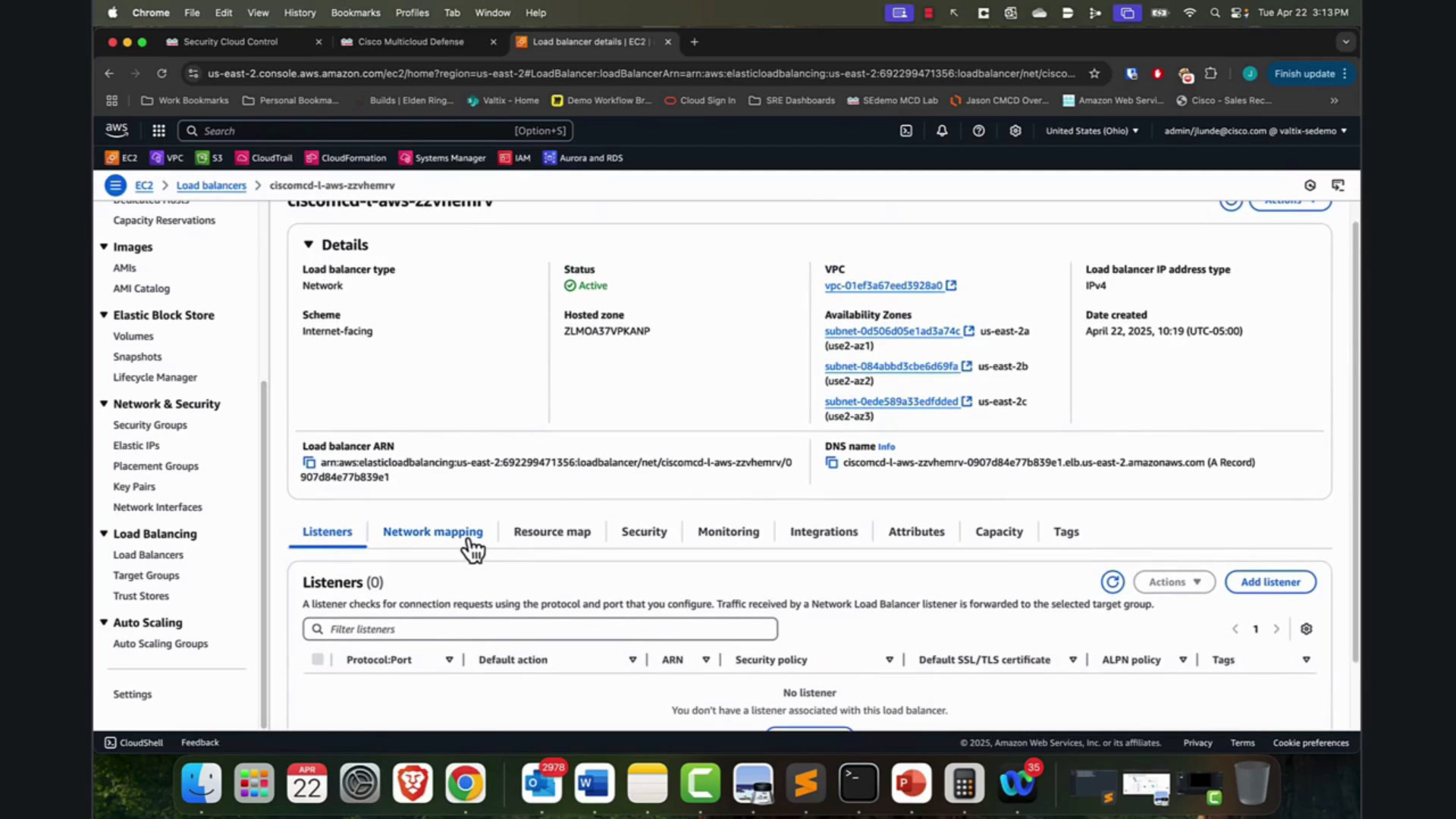Open the AWS console settings gear
The height and width of the screenshot is (819, 1456).
1015,130
